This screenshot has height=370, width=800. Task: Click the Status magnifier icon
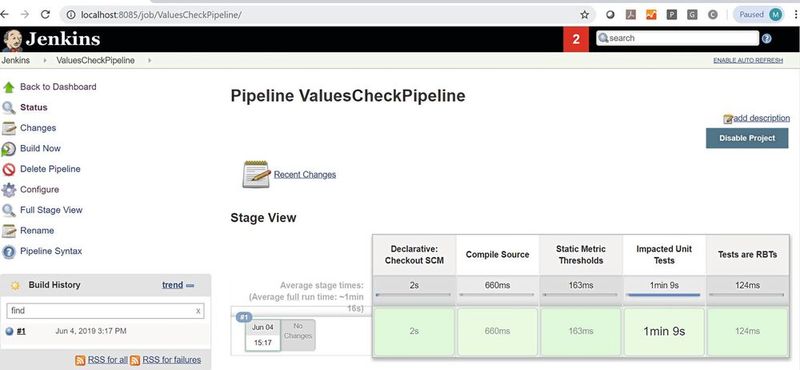pyautogui.click(x=9, y=108)
